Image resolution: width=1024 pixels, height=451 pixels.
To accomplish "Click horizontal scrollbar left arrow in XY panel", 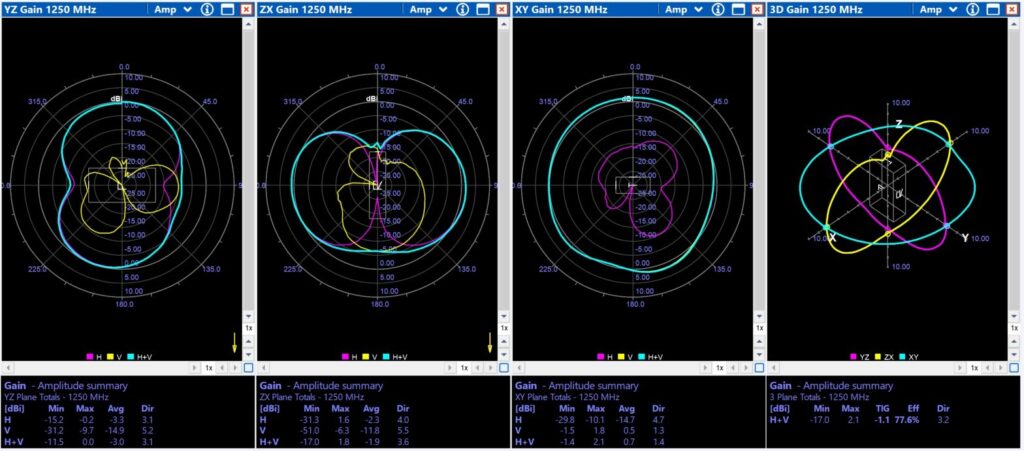I will (519, 367).
